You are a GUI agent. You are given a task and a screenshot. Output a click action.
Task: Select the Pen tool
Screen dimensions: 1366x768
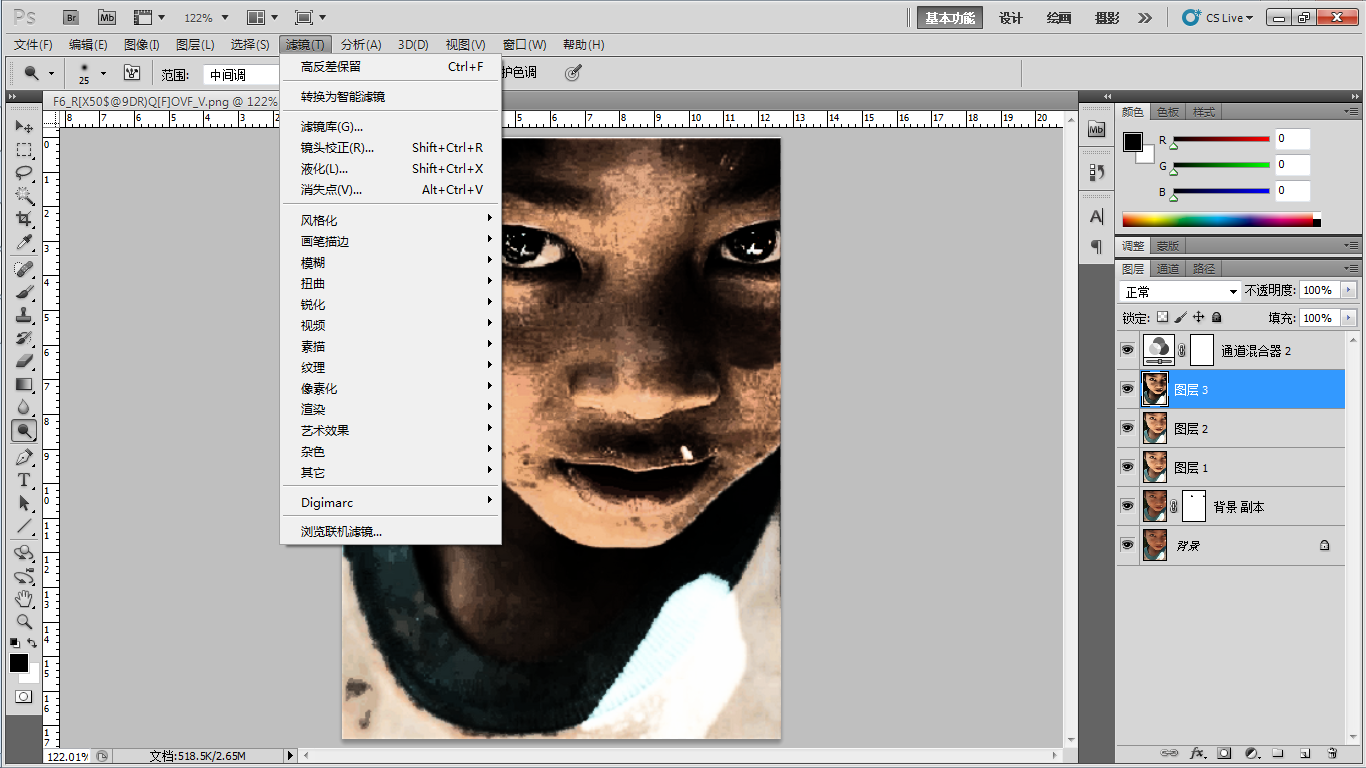coord(24,457)
